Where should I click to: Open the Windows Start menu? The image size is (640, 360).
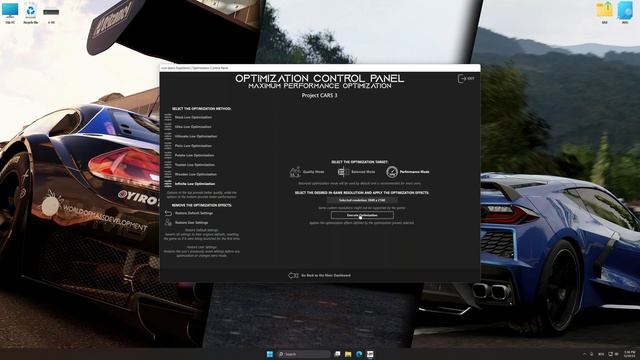click(x=270, y=354)
